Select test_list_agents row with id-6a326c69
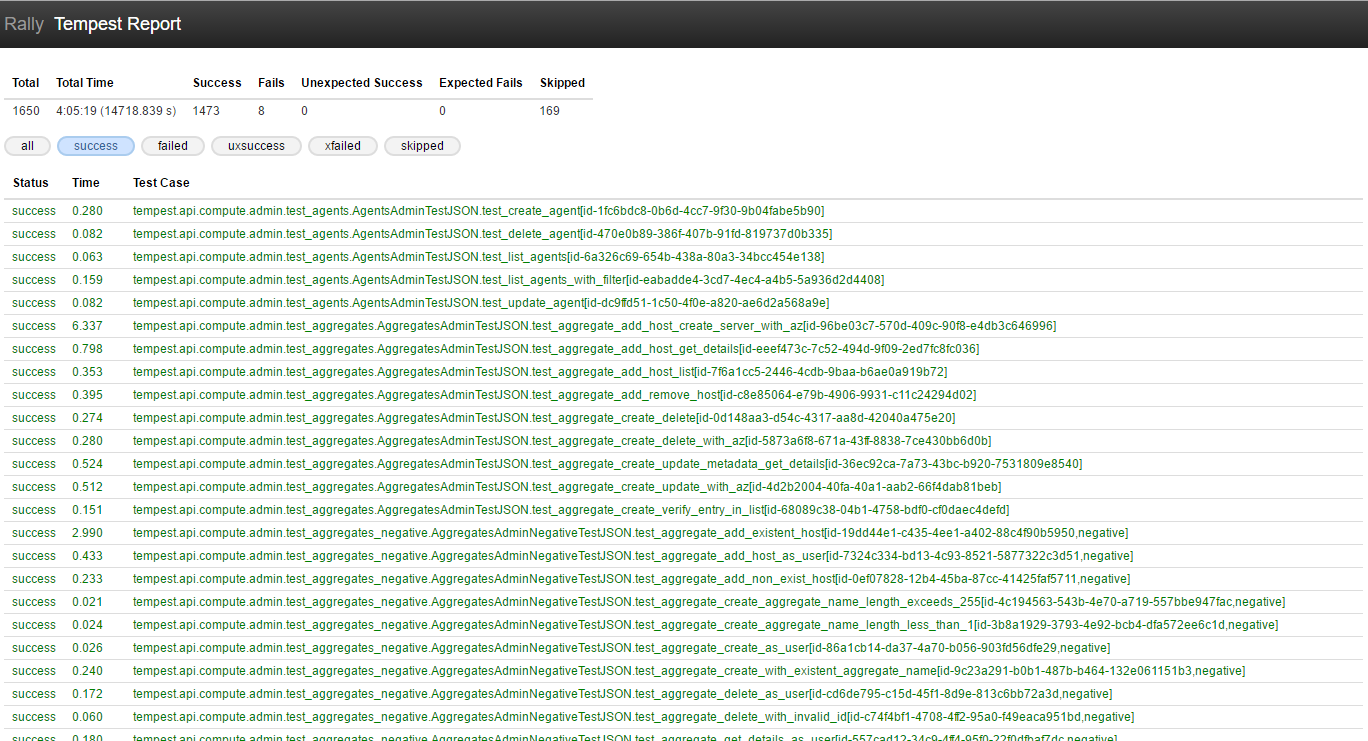The image size is (1368, 741). pyautogui.click(x=683, y=257)
